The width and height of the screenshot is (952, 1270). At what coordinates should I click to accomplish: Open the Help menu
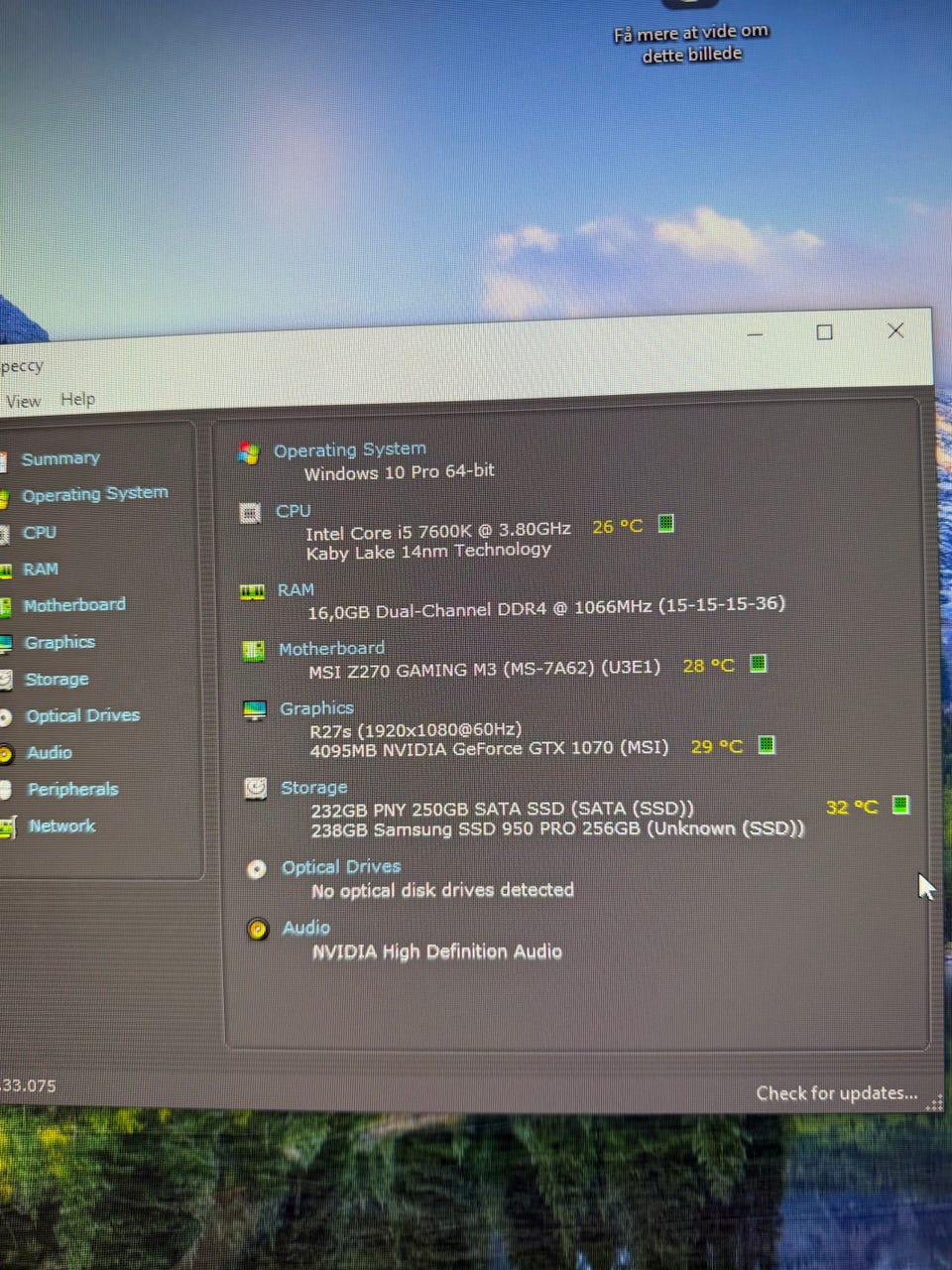(x=78, y=399)
